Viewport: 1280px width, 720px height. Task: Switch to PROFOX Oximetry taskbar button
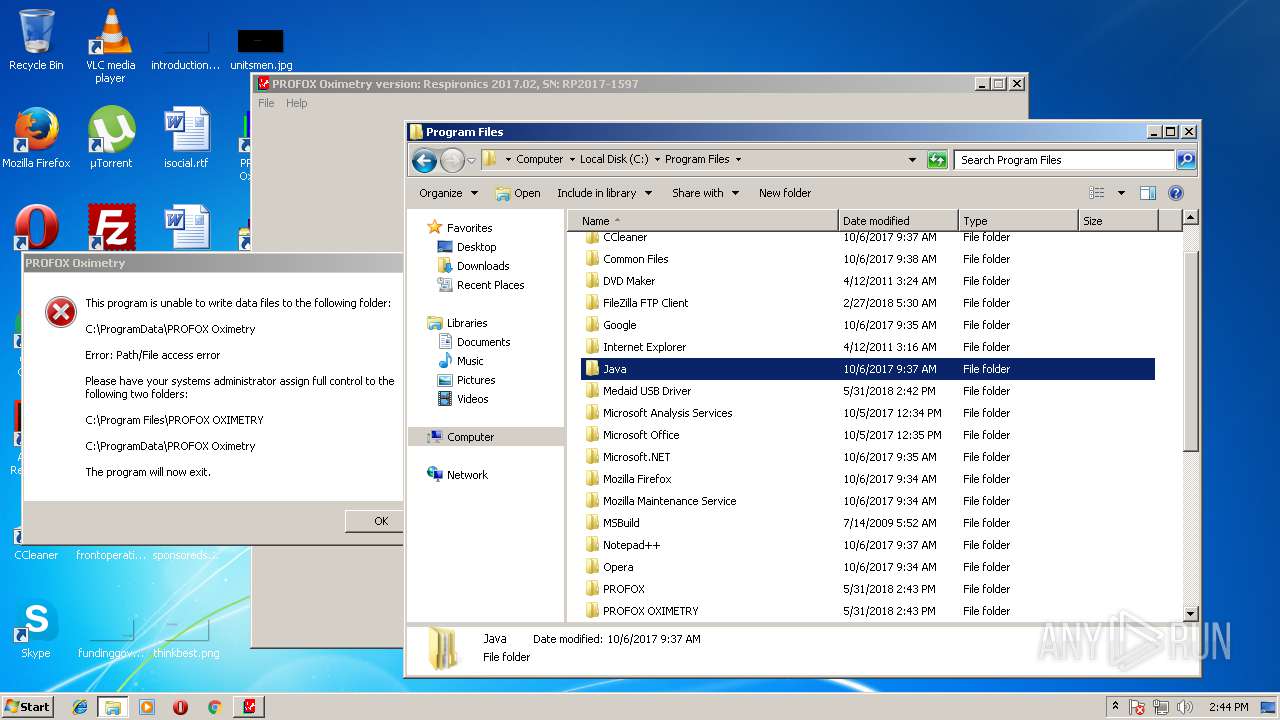click(248, 707)
